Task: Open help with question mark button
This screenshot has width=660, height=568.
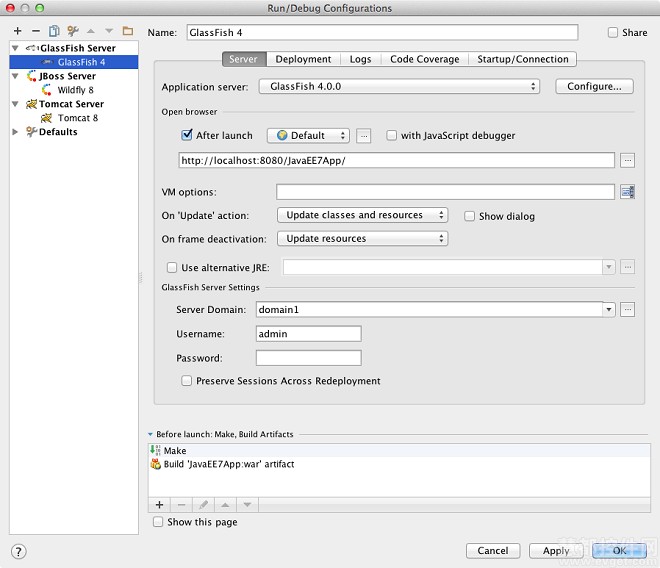Action: click(x=19, y=552)
